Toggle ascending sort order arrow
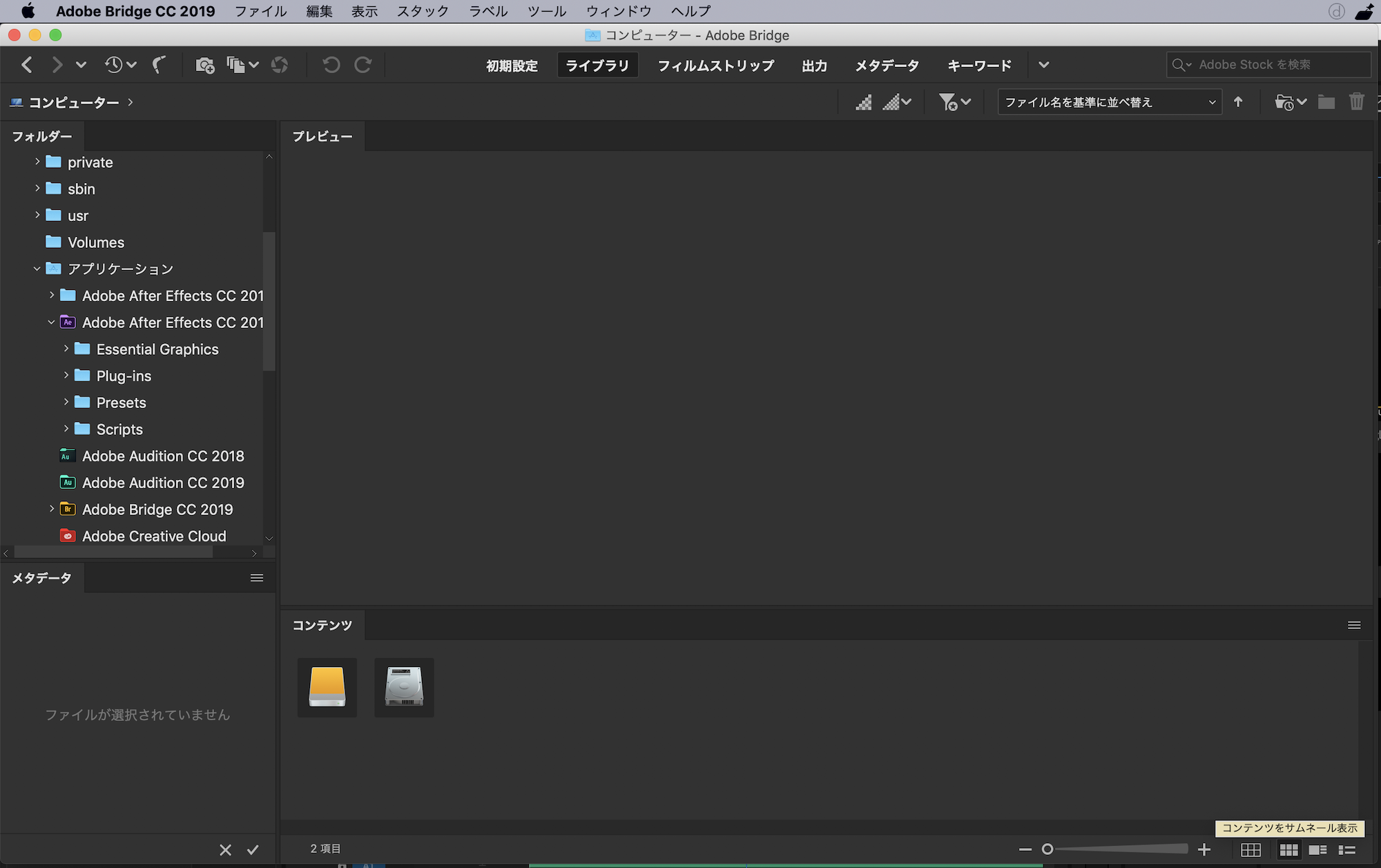Viewport: 1381px width, 868px height. (1238, 102)
